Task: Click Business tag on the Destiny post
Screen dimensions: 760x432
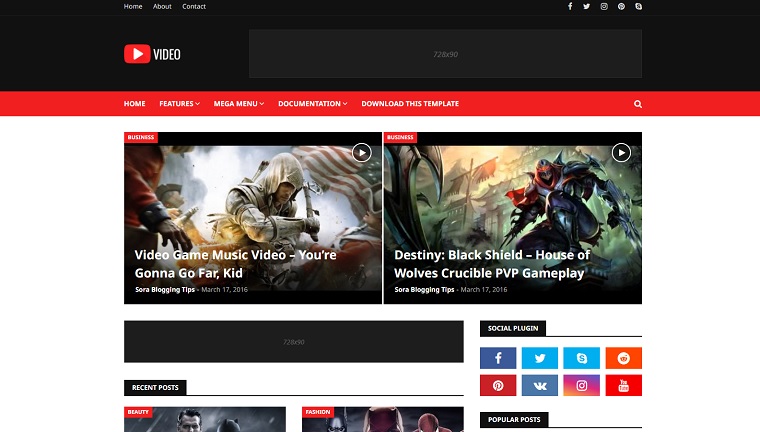Action: [x=400, y=137]
